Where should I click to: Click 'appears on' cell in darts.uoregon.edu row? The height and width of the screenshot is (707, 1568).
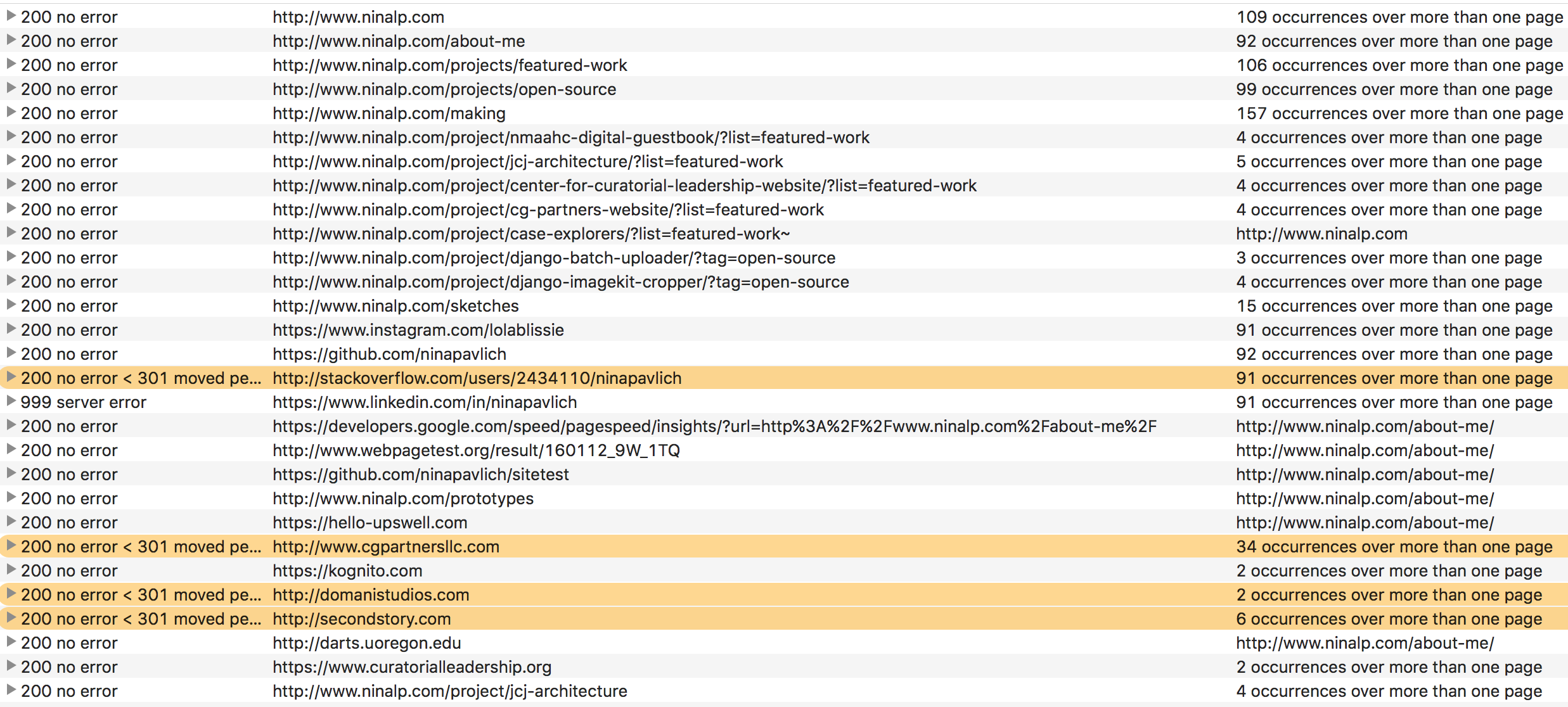(1365, 643)
